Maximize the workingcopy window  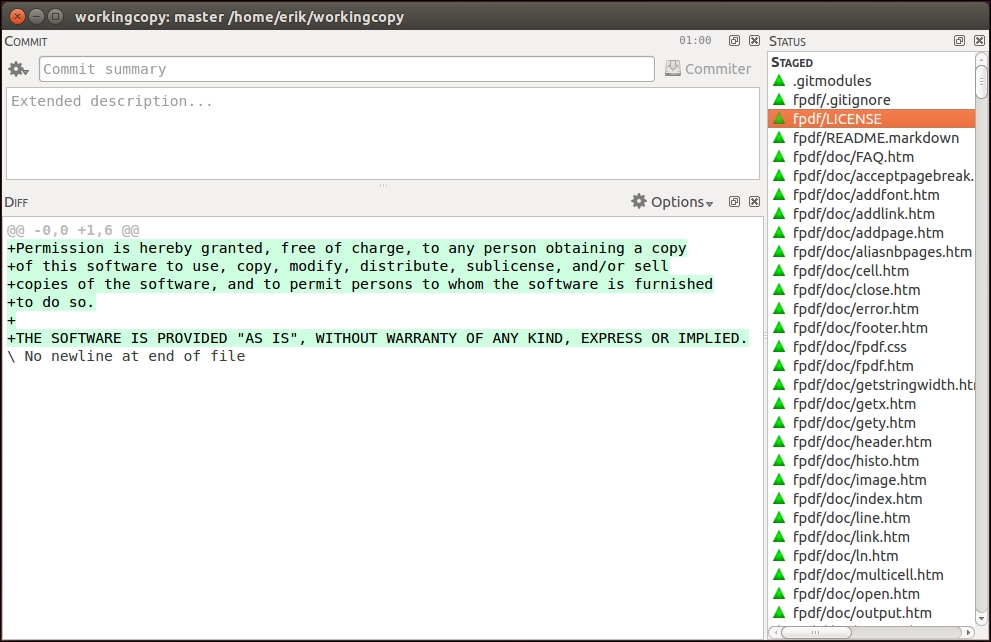56,16
